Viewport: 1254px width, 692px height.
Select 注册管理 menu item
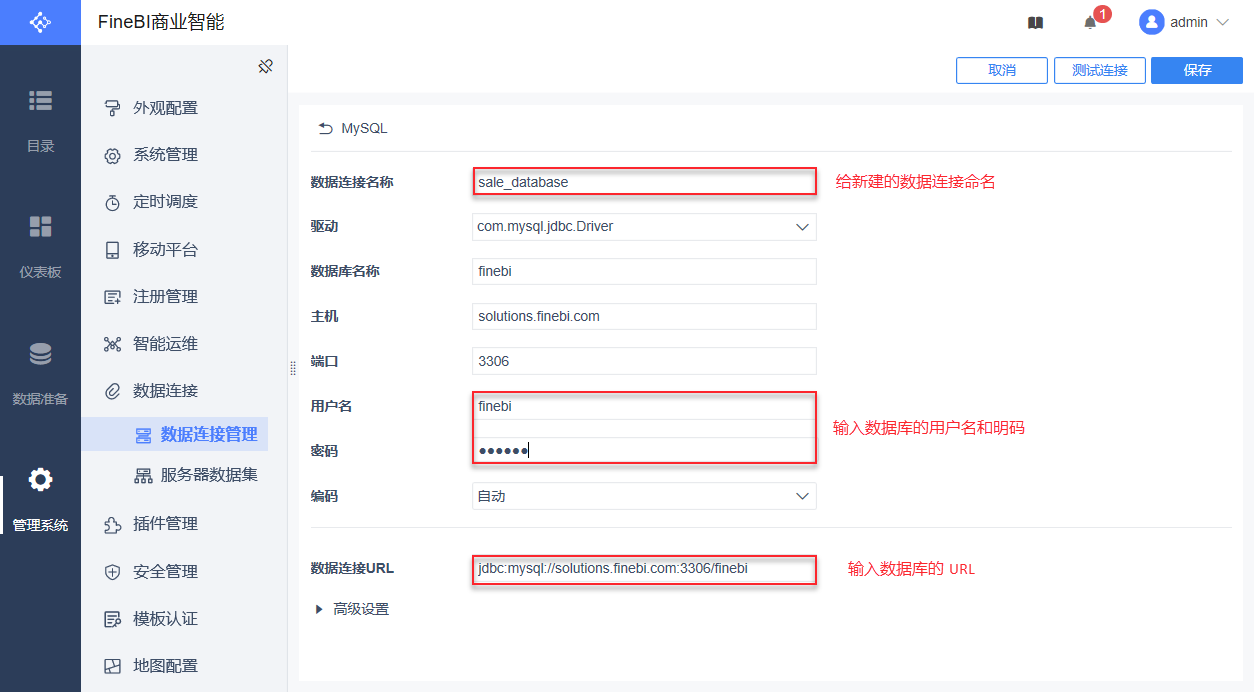click(x=165, y=297)
